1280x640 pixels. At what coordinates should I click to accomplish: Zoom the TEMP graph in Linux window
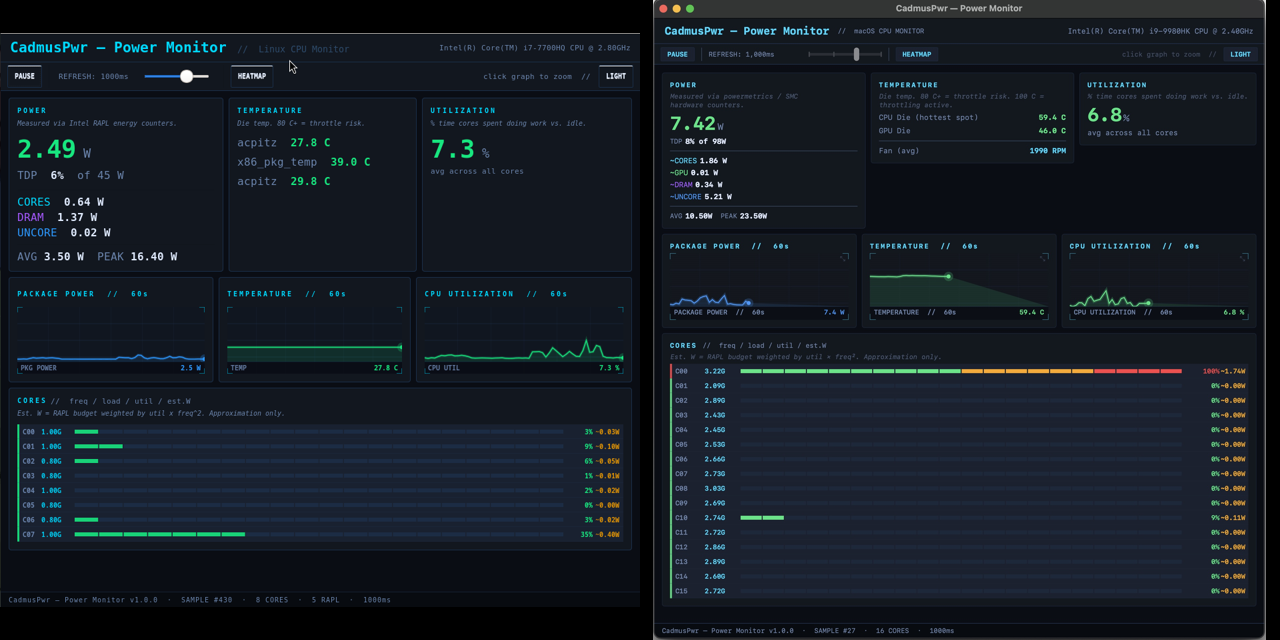(x=315, y=340)
